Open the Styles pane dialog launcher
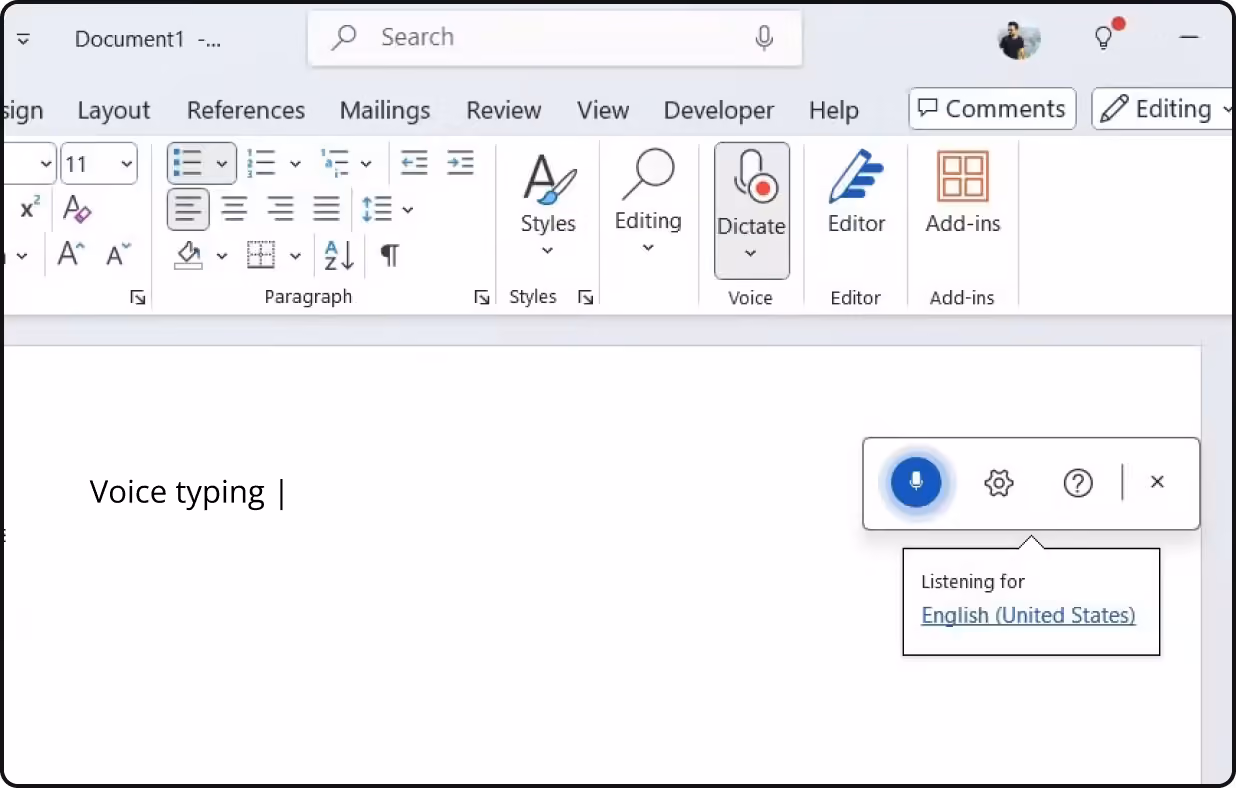 (586, 297)
